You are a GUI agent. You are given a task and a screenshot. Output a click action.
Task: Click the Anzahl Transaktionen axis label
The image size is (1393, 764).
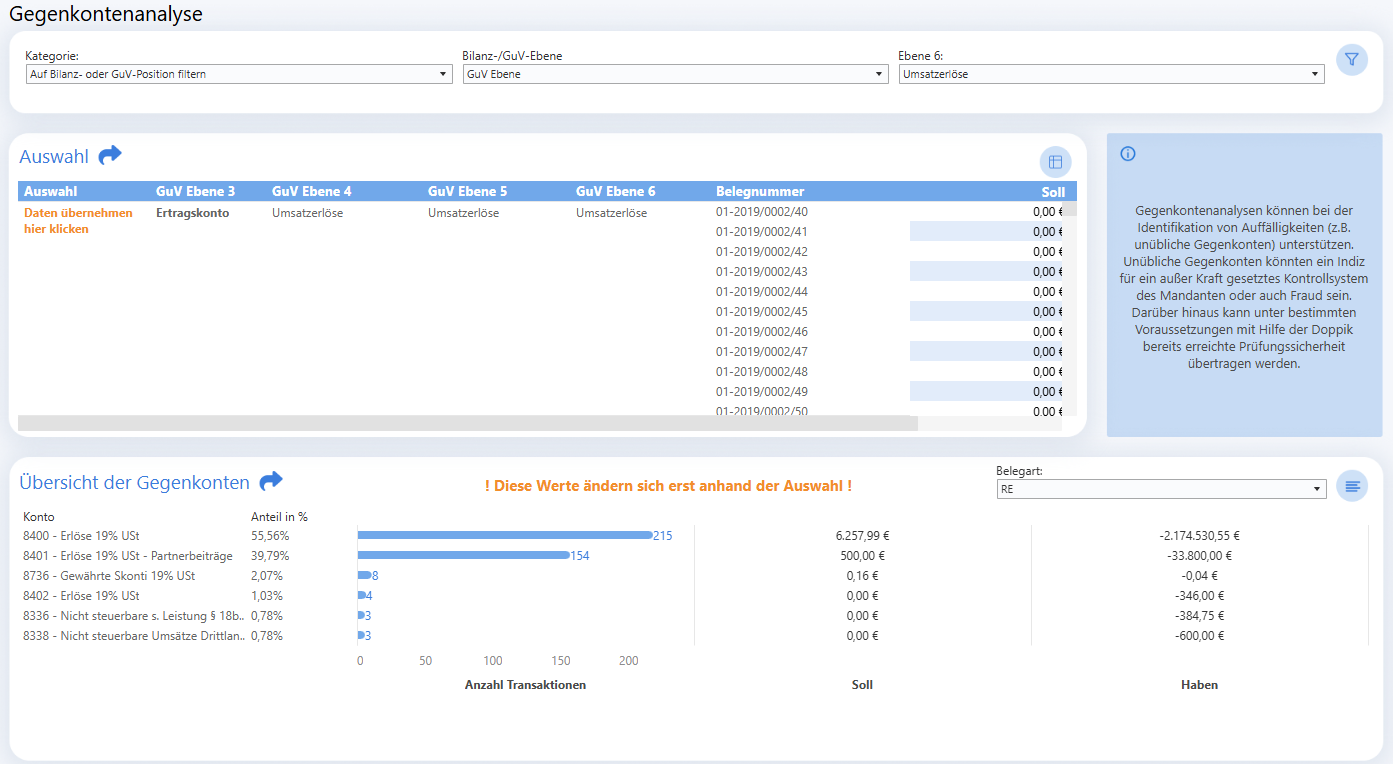[x=526, y=685]
